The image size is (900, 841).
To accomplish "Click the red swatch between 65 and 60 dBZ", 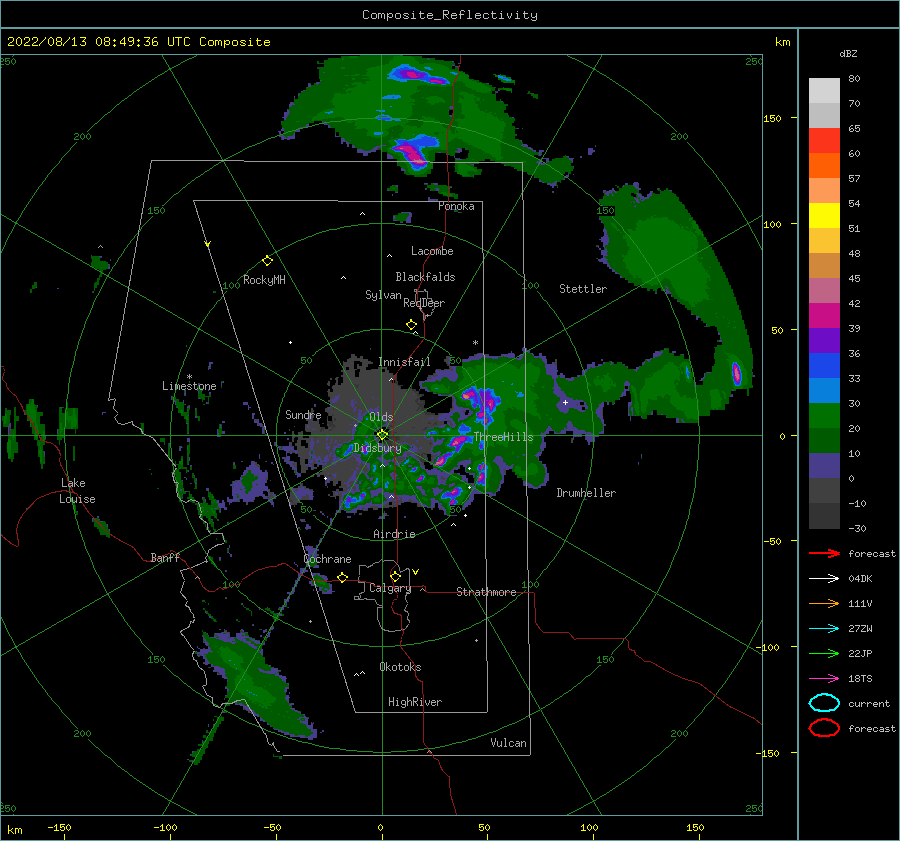I will (x=824, y=141).
